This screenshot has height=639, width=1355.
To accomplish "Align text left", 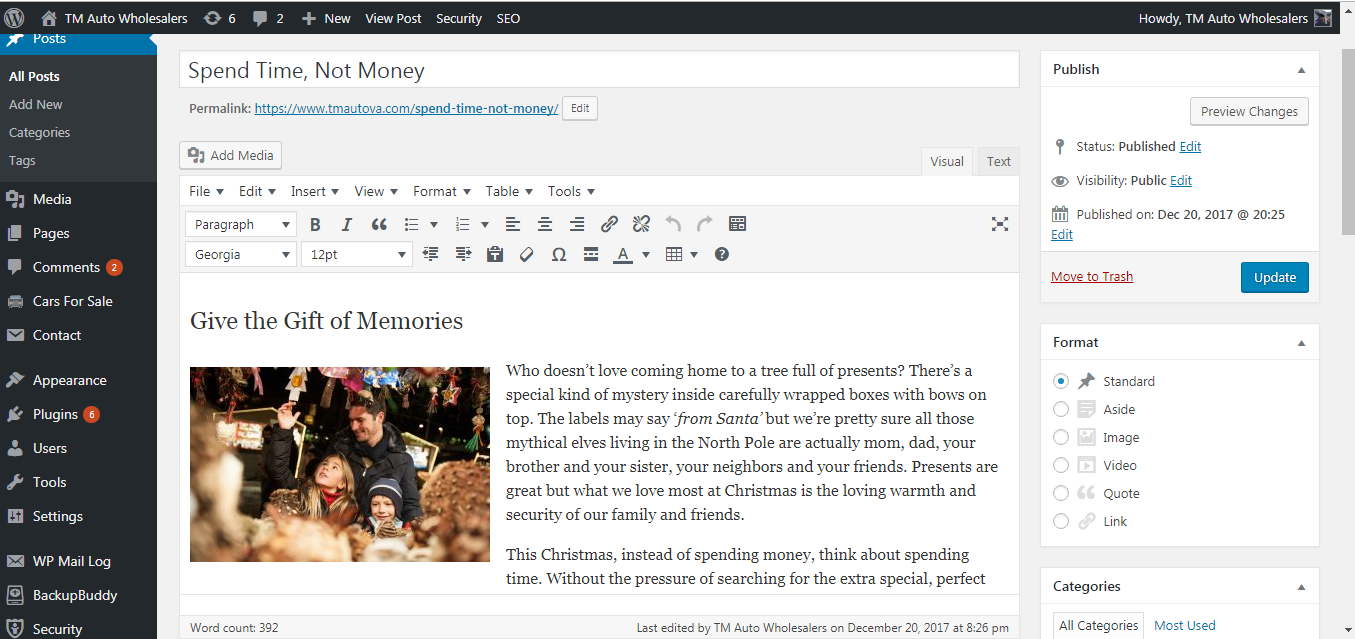I will [x=512, y=224].
